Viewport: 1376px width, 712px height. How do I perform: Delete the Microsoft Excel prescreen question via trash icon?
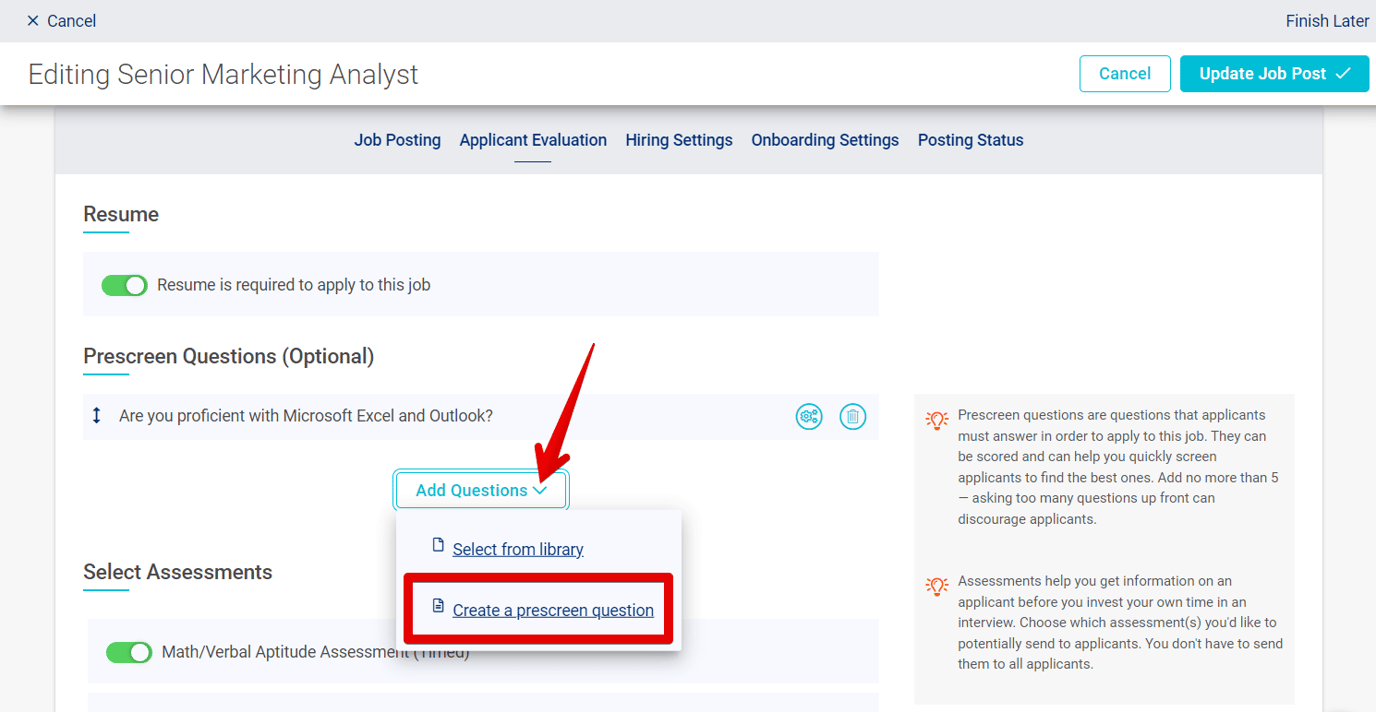(x=852, y=416)
